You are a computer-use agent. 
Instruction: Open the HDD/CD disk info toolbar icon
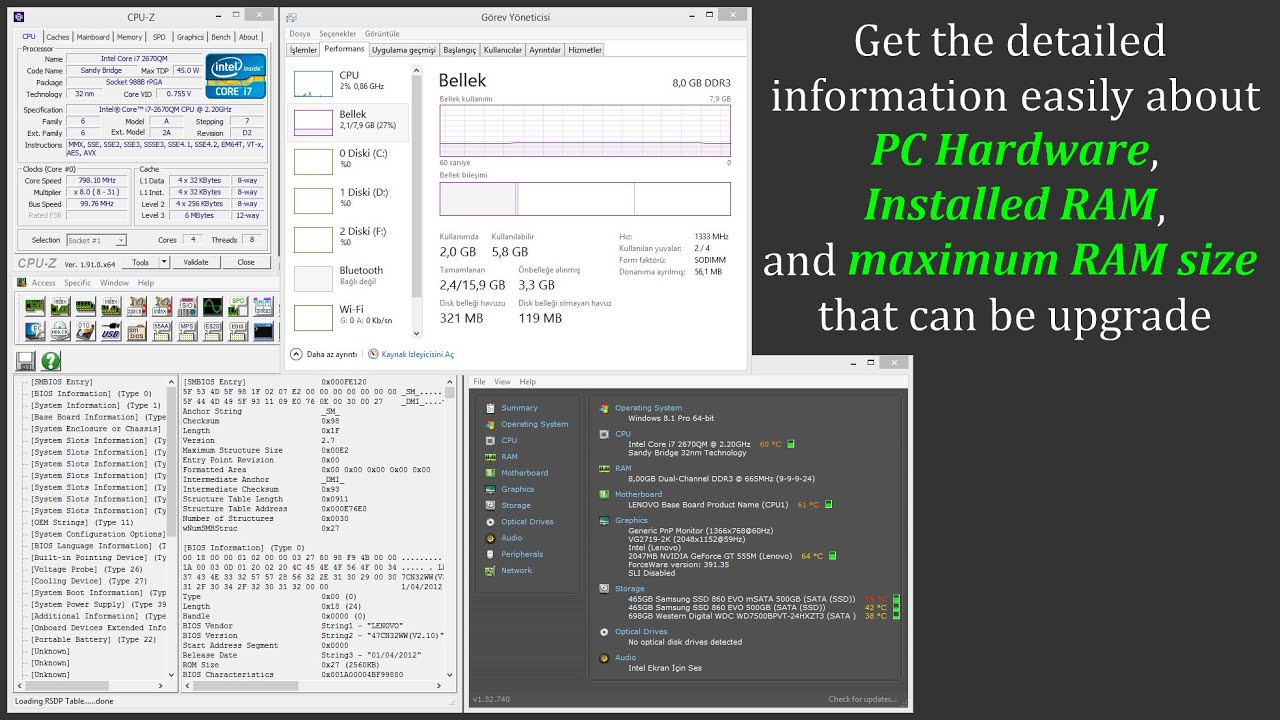(60, 331)
